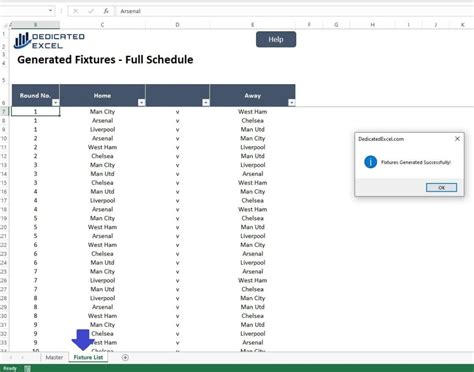
Task: Click the v cell in row 15
Action: pyautogui.click(x=177, y=183)
